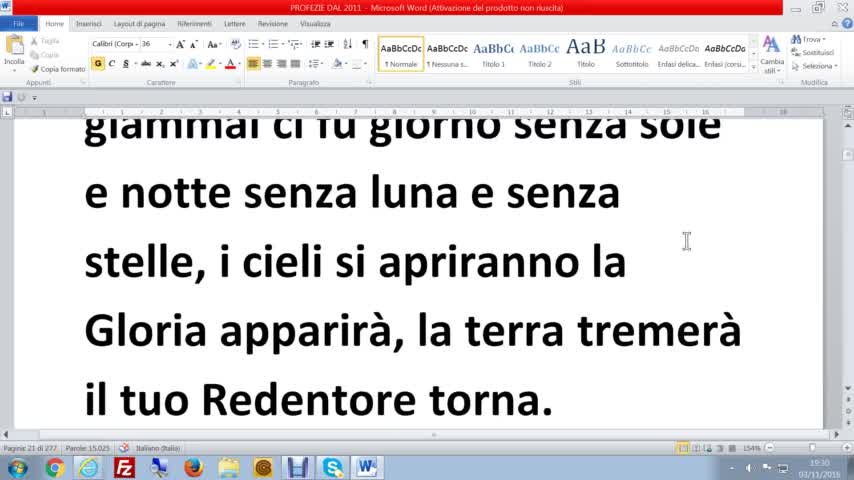Viewport: 854px width, 480px height.
Task: Toggle numbered list
Action: pos(273,44)
